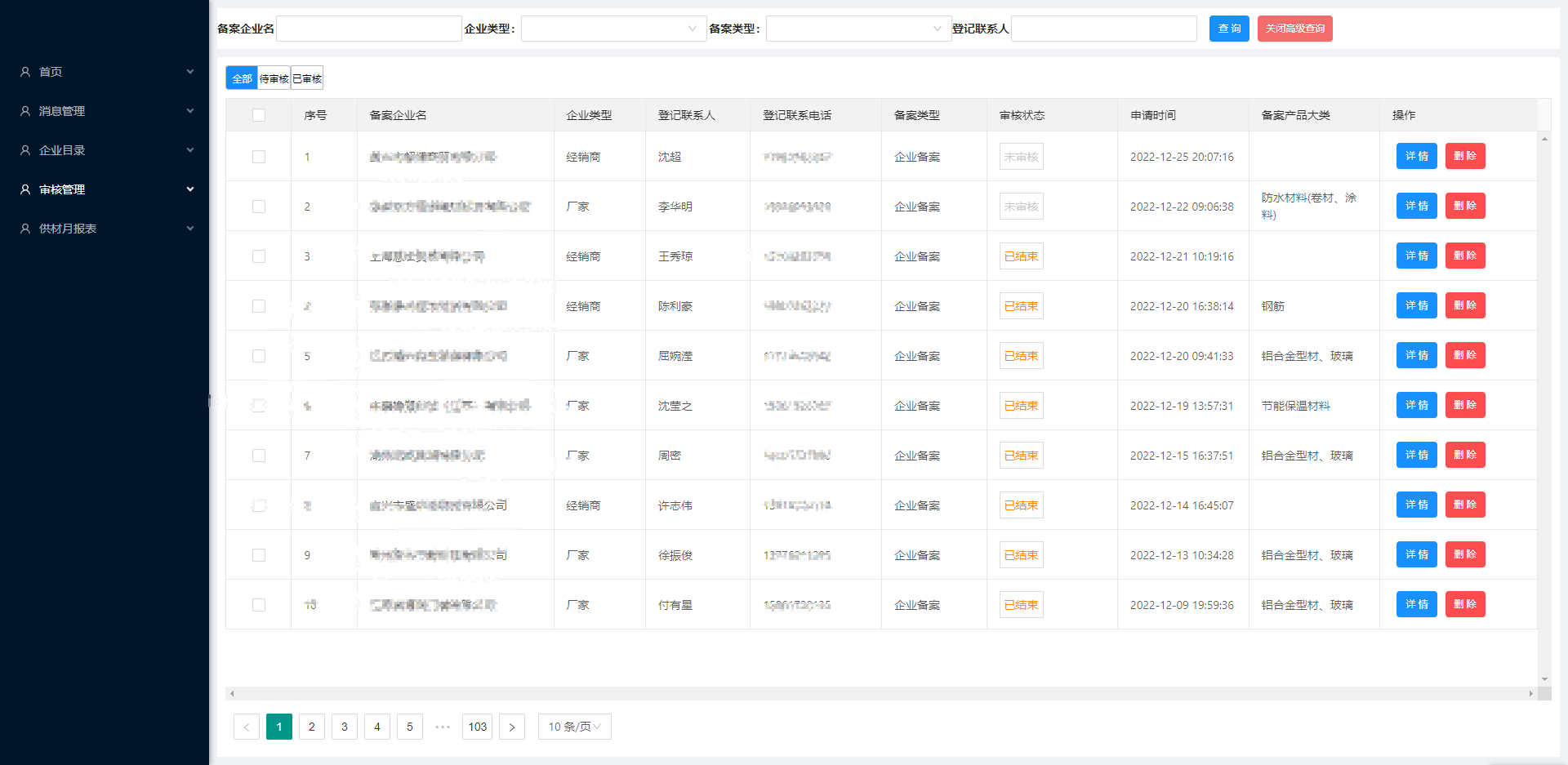Go to page 5

coord(410,727)
